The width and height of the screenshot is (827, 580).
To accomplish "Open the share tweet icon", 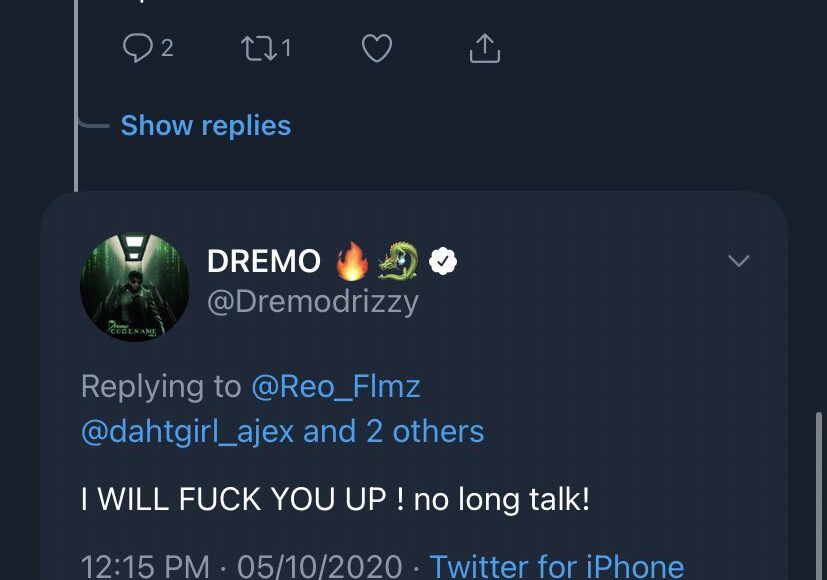I will tap(484, 47).
